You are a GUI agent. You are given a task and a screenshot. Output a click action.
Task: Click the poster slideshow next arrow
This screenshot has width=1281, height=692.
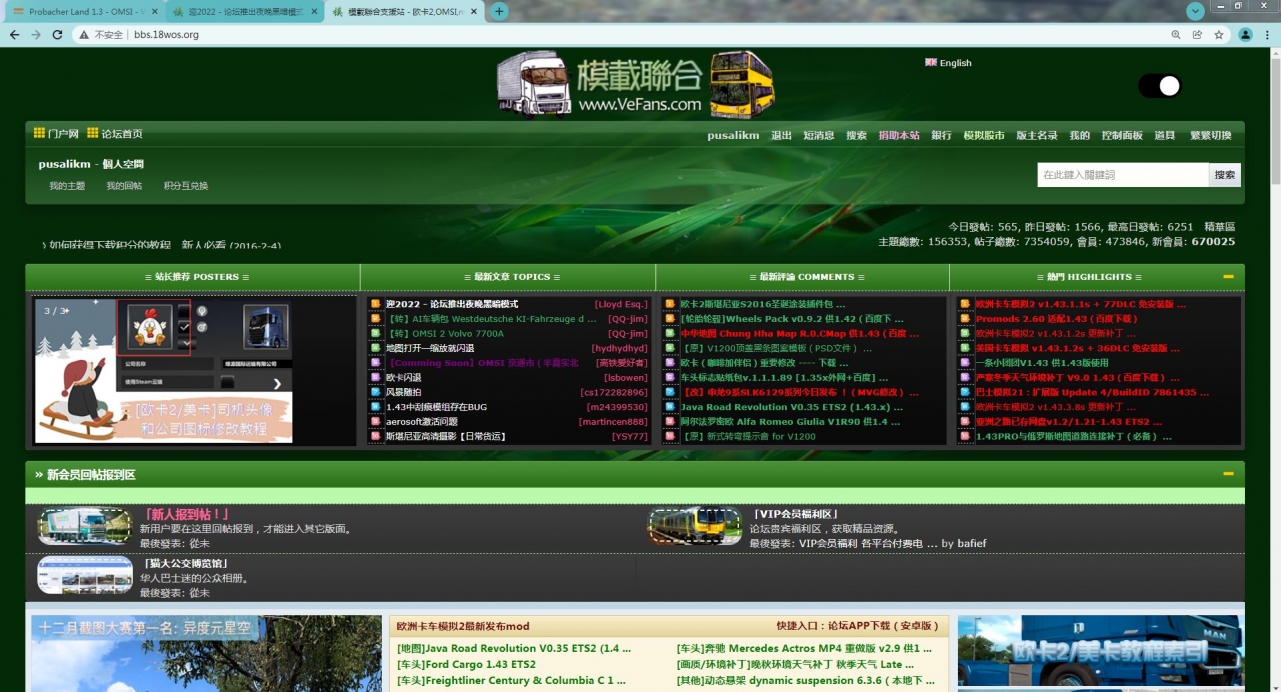pos(277,383)
